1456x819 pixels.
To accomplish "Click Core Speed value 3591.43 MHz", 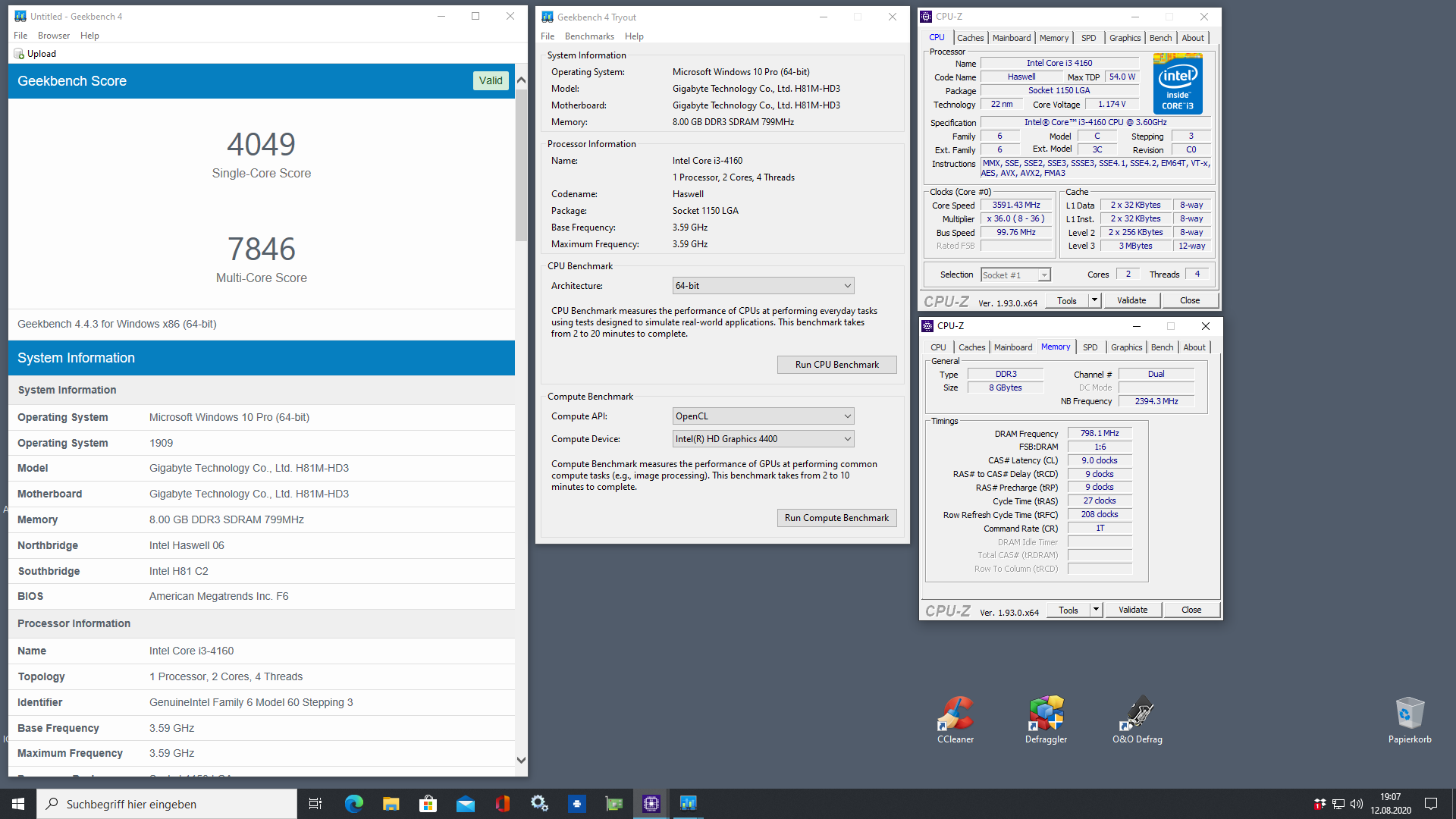I will (1016, 206).
